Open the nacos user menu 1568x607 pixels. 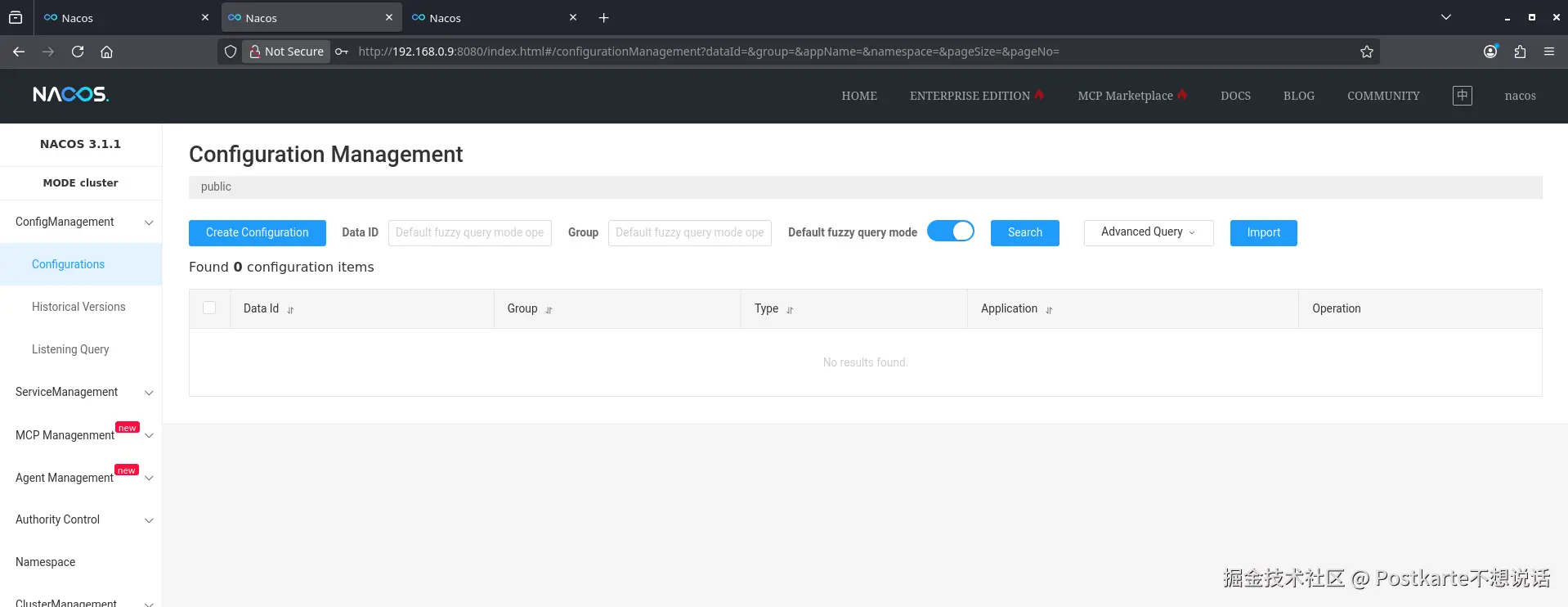click(1520, 96)
